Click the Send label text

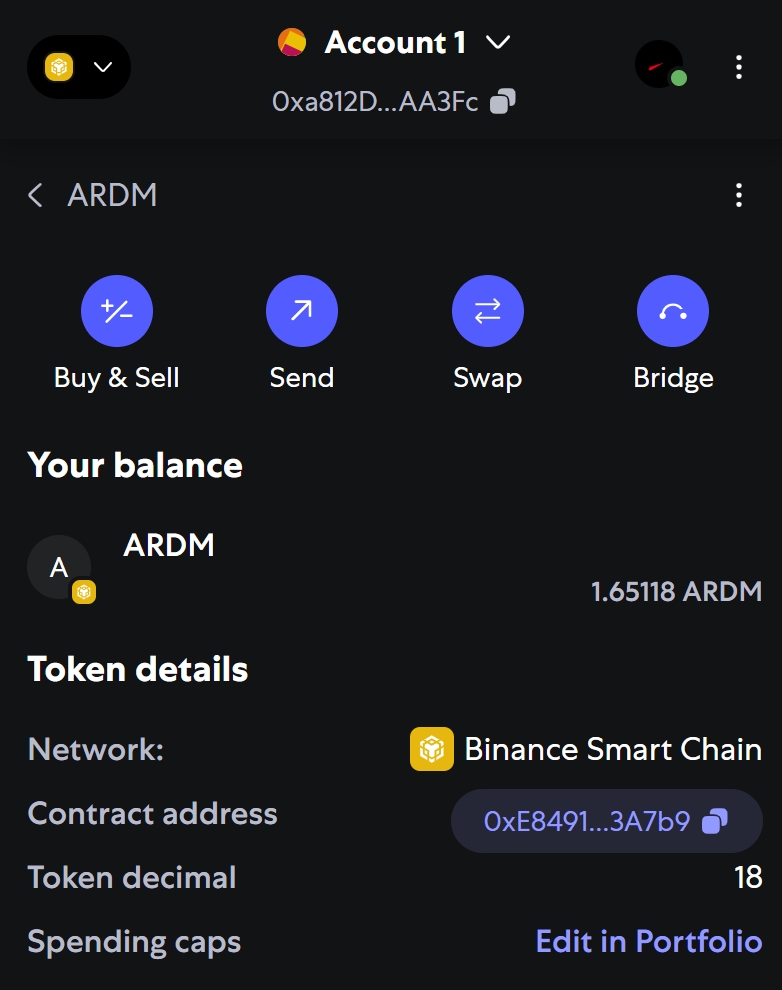[301, 378]
